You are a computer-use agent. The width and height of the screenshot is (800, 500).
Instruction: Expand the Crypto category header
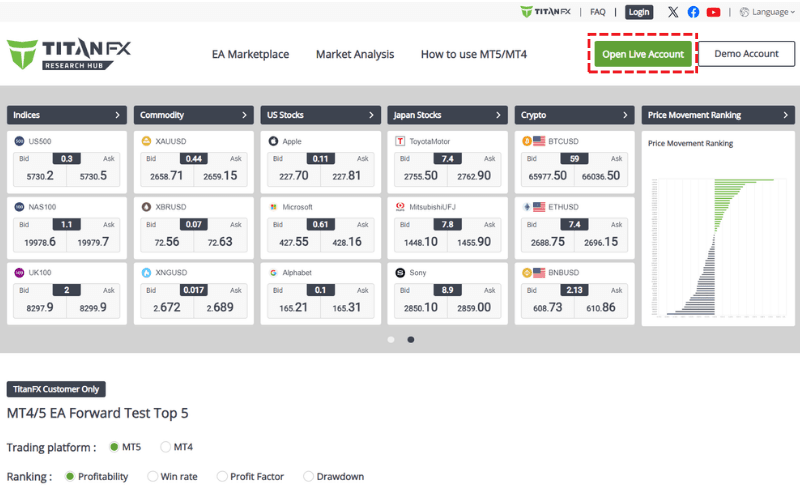(x=574, y=115)
